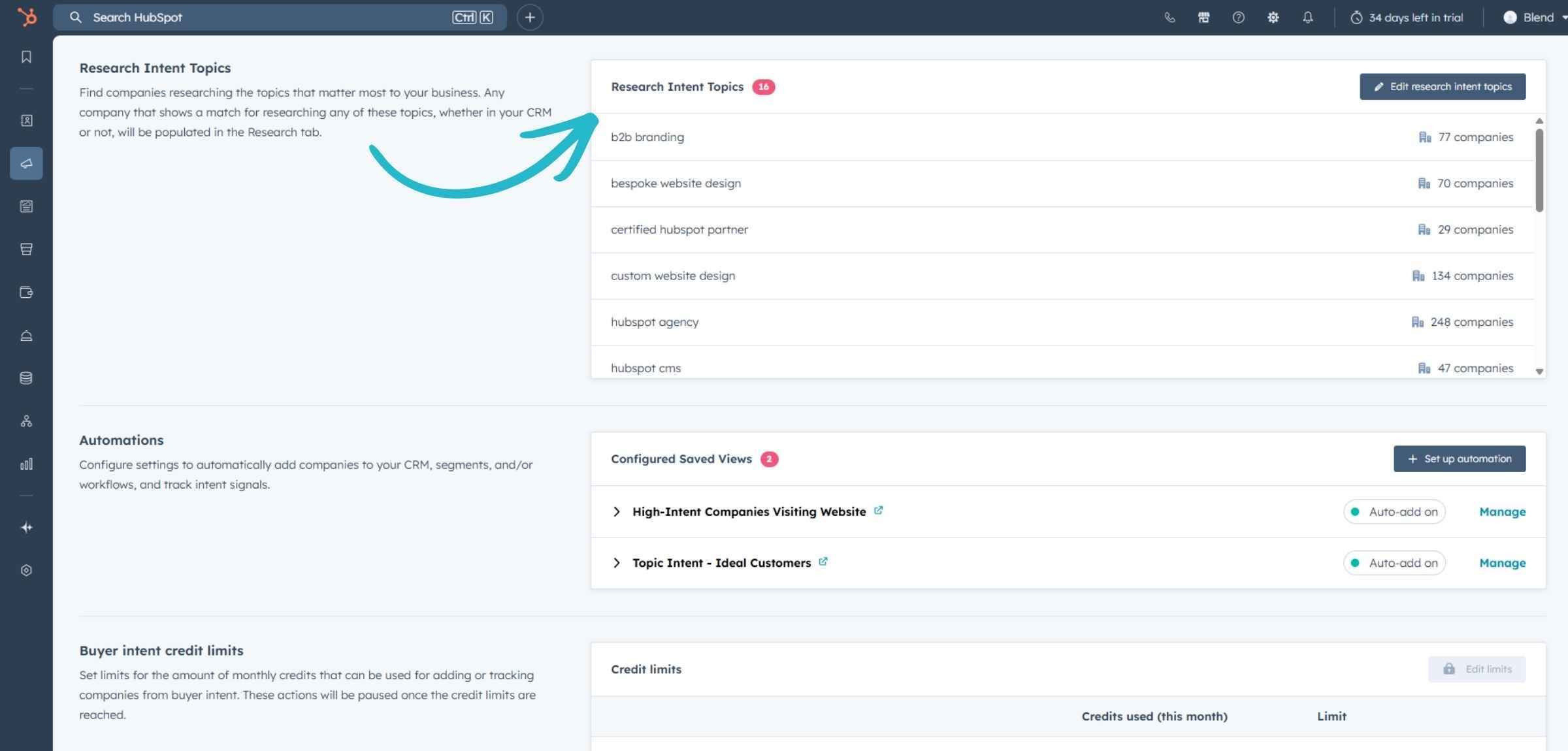Click Auto-add on for Topic Intent view
Image resolution: width=1568 pixels, height=751 pixels.
pos(1394,563)
